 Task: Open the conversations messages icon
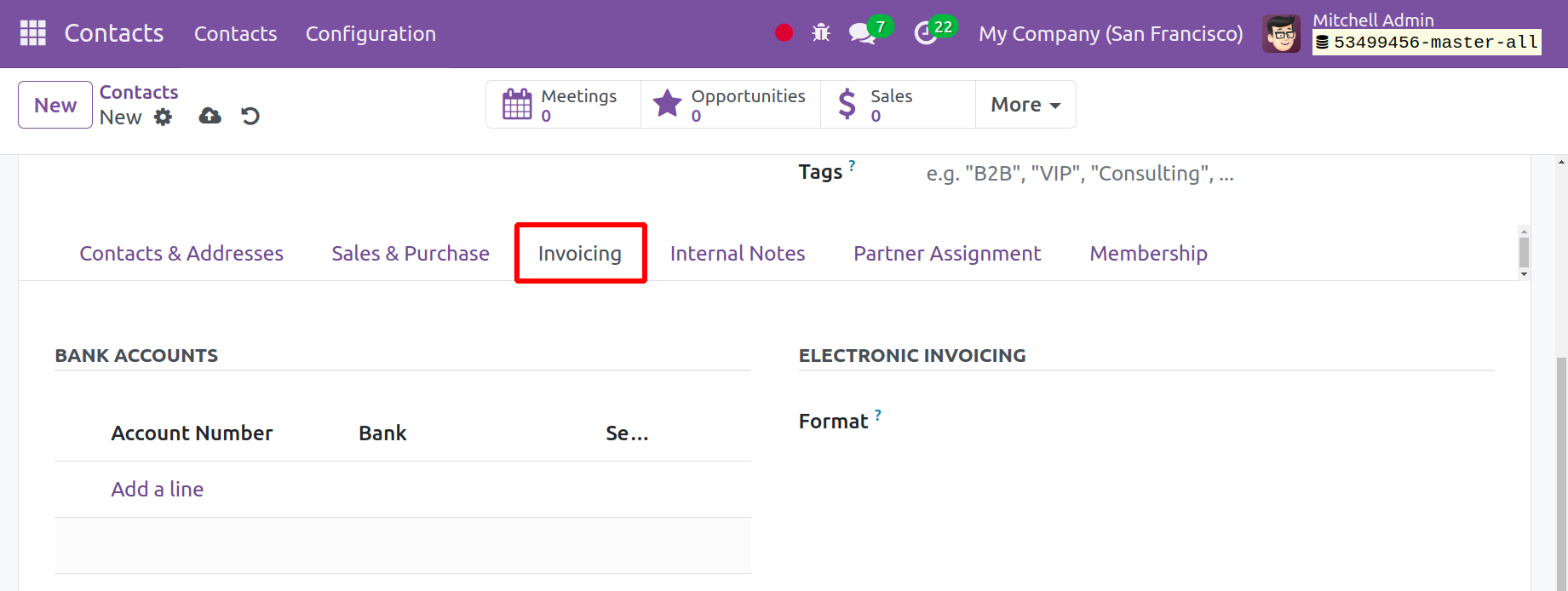click(862, 34)
